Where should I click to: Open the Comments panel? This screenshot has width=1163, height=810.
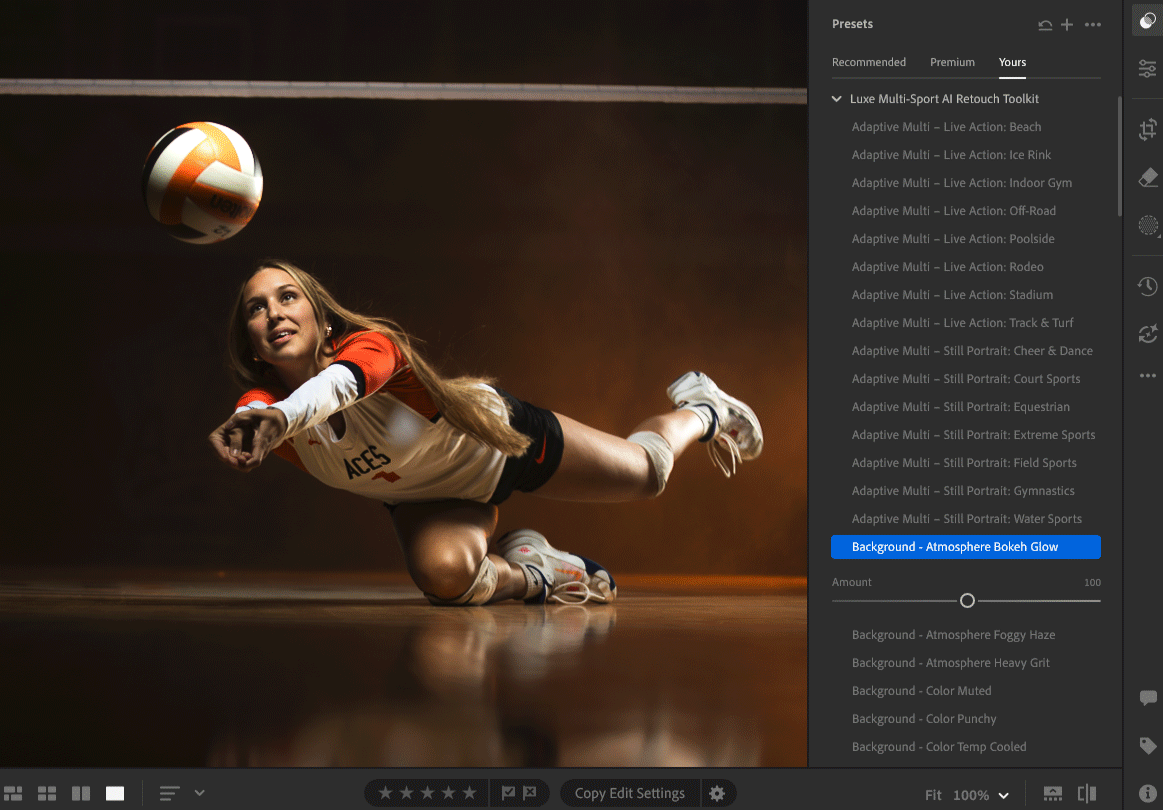(1147, 698)
